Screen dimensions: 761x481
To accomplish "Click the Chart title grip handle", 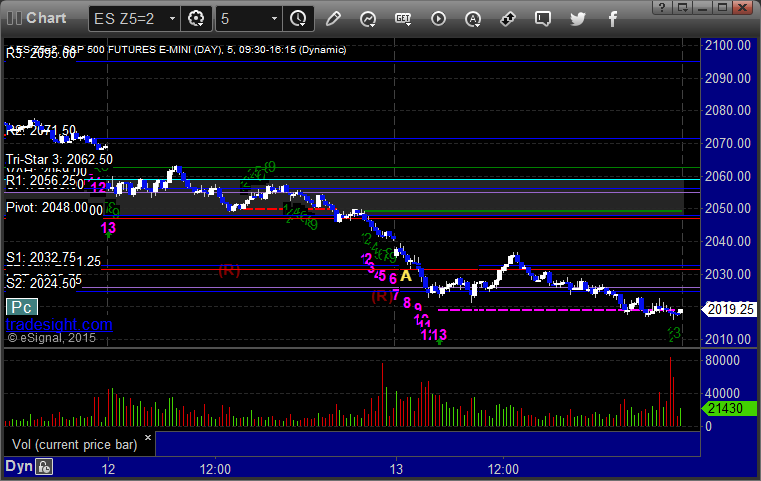I will pyautogui.click(x=14, y=18).
